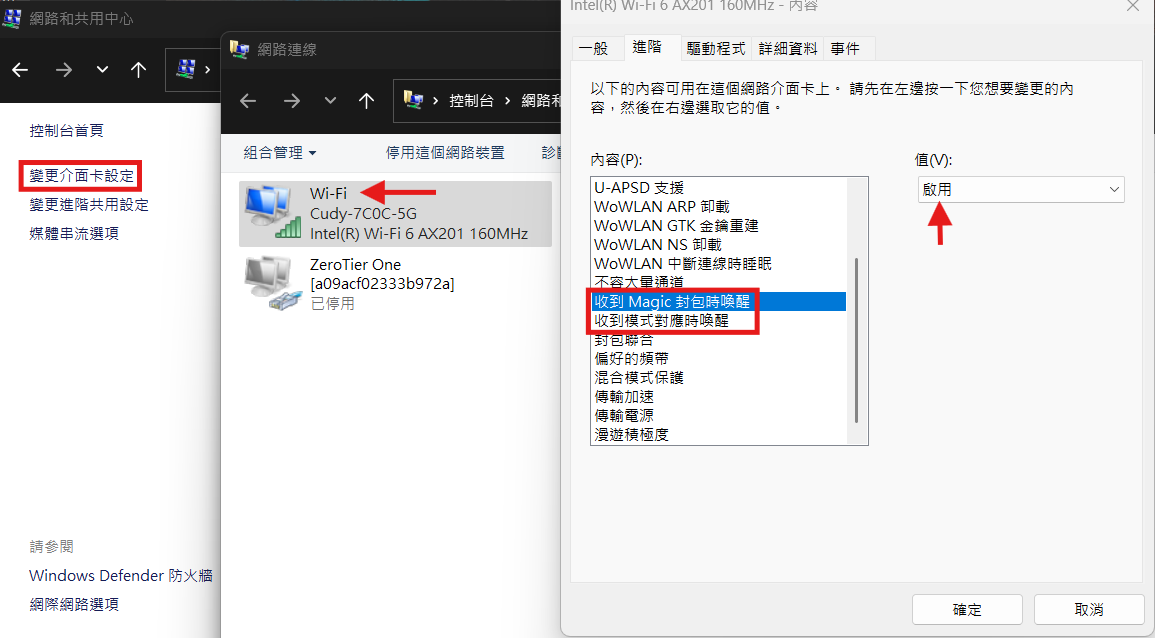
Task: Click the control panel icon in address bar
Action: pos(413,100)
